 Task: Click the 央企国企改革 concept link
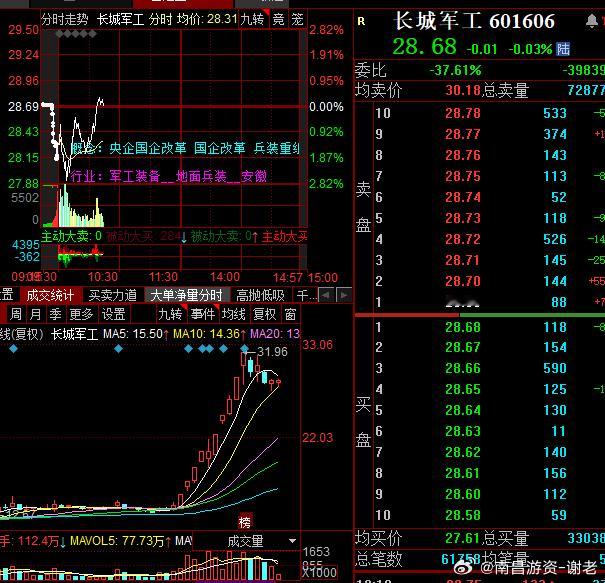click(148, 148)
